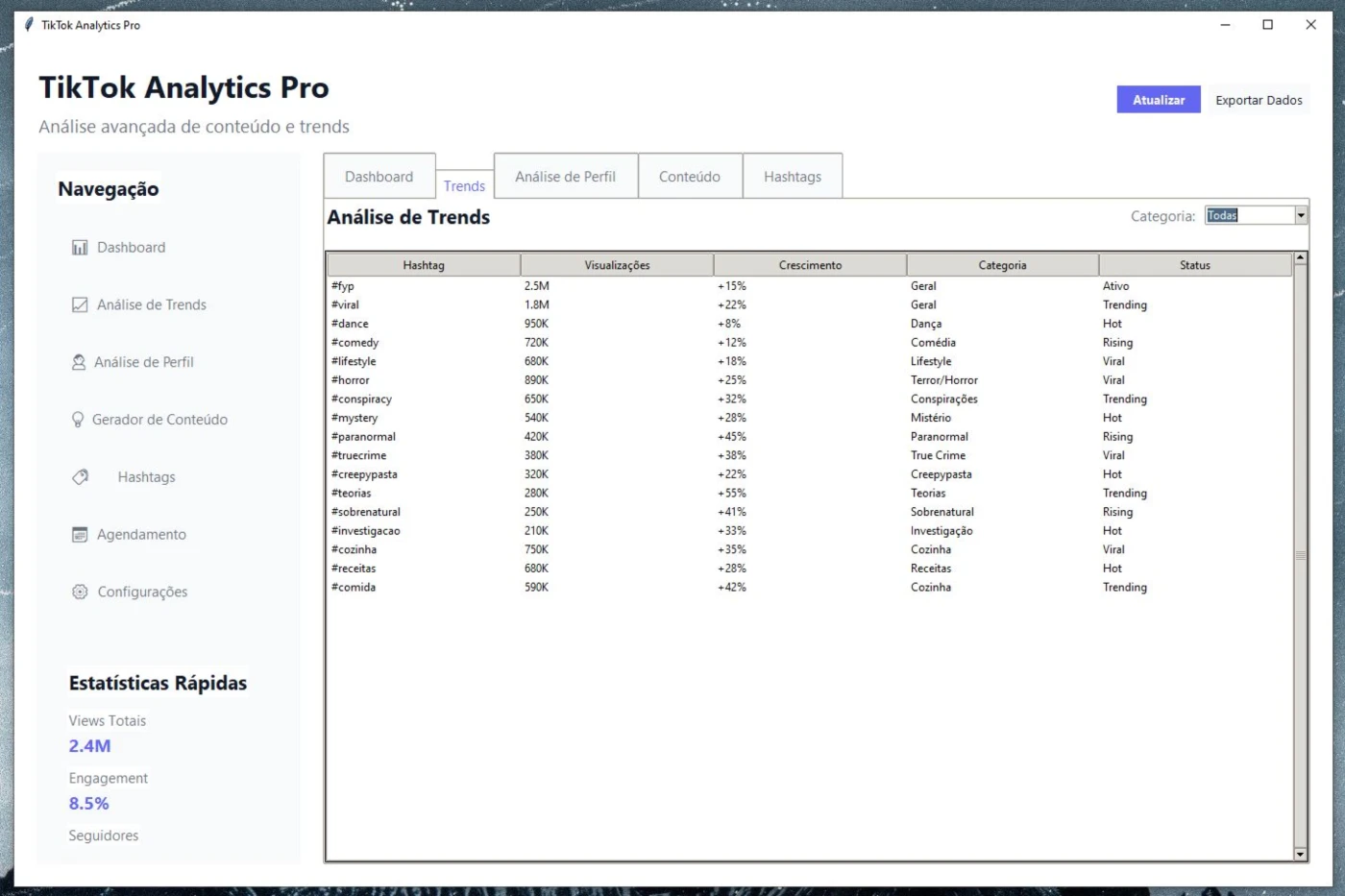Screen dimensions: 1345x896
Task: Click the 2.5M views cell
Action: (537, 286)
